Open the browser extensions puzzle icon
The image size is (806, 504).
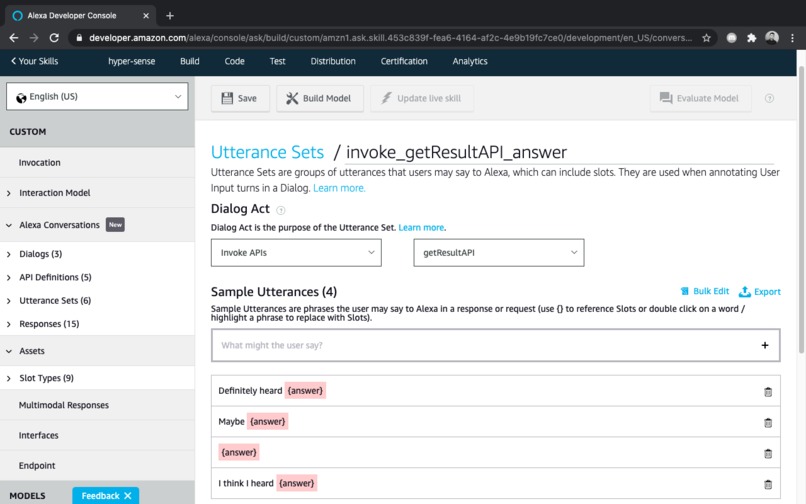pos(752,38)
